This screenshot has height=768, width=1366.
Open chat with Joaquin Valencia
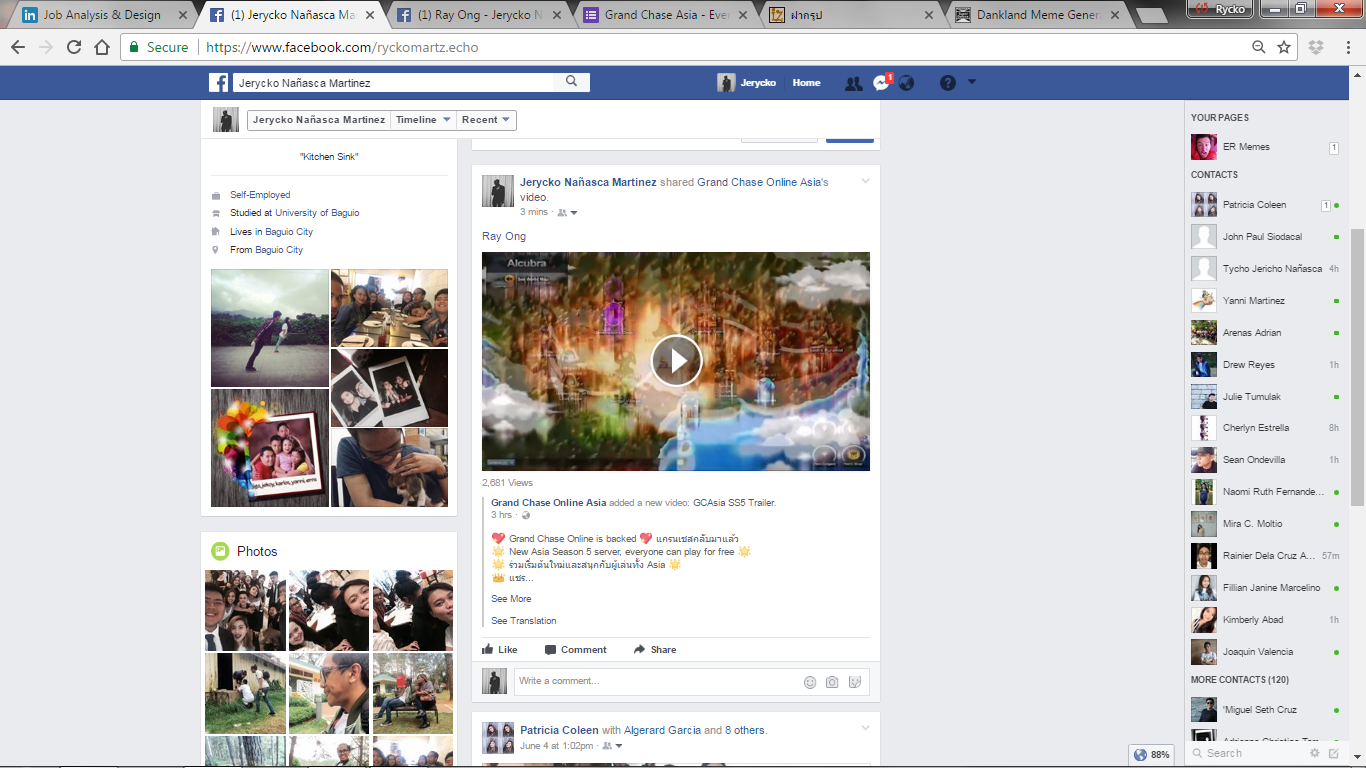[1265, 652]
